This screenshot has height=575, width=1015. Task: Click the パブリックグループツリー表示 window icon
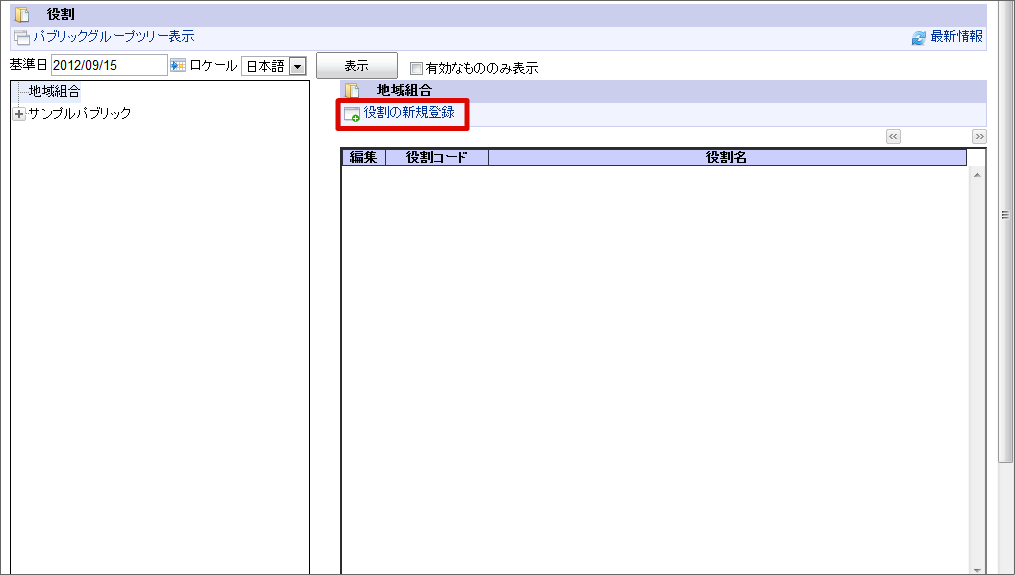click(x=22, y=38)
